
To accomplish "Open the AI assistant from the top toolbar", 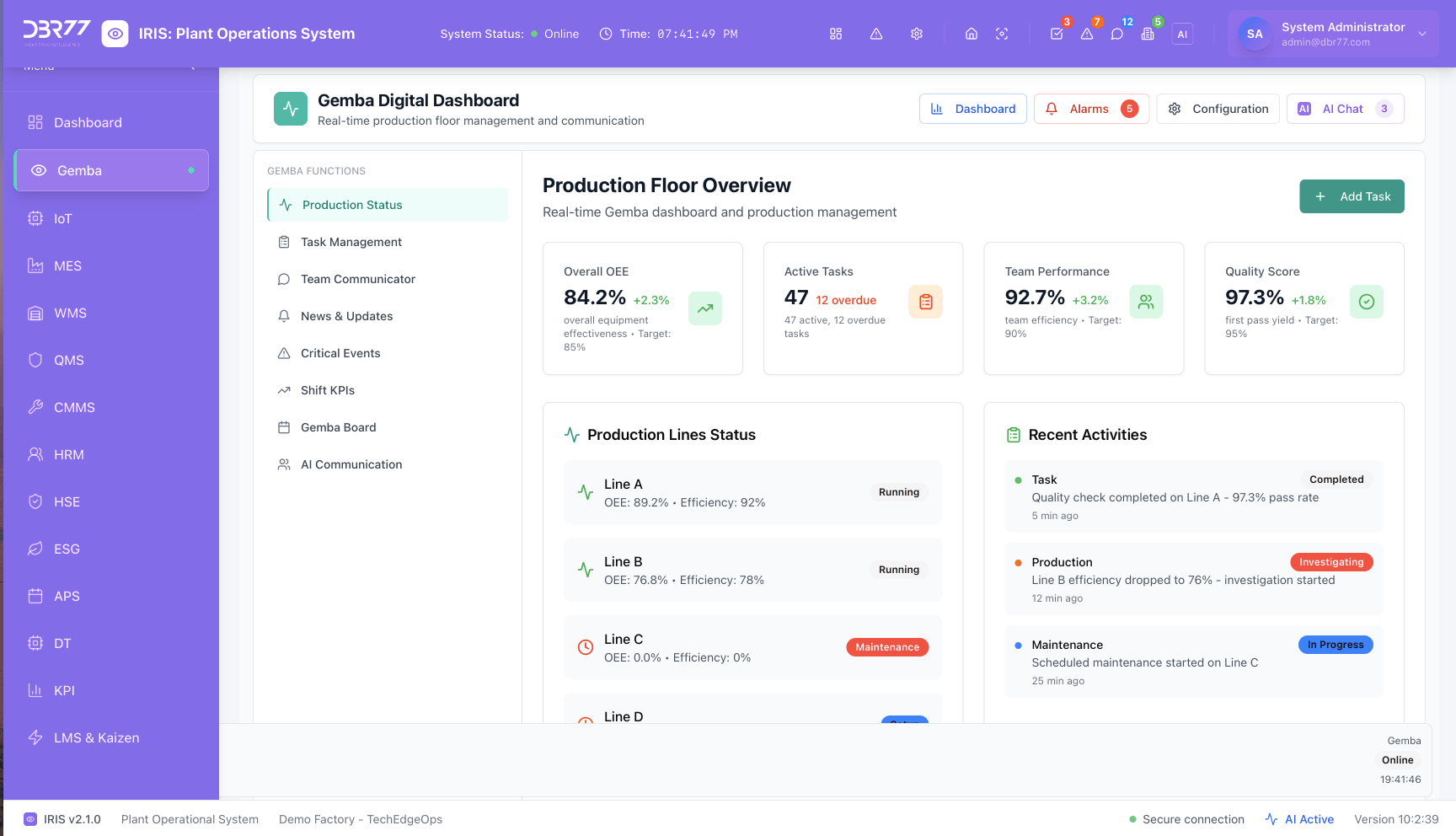I will click(x=1182, y=34).
